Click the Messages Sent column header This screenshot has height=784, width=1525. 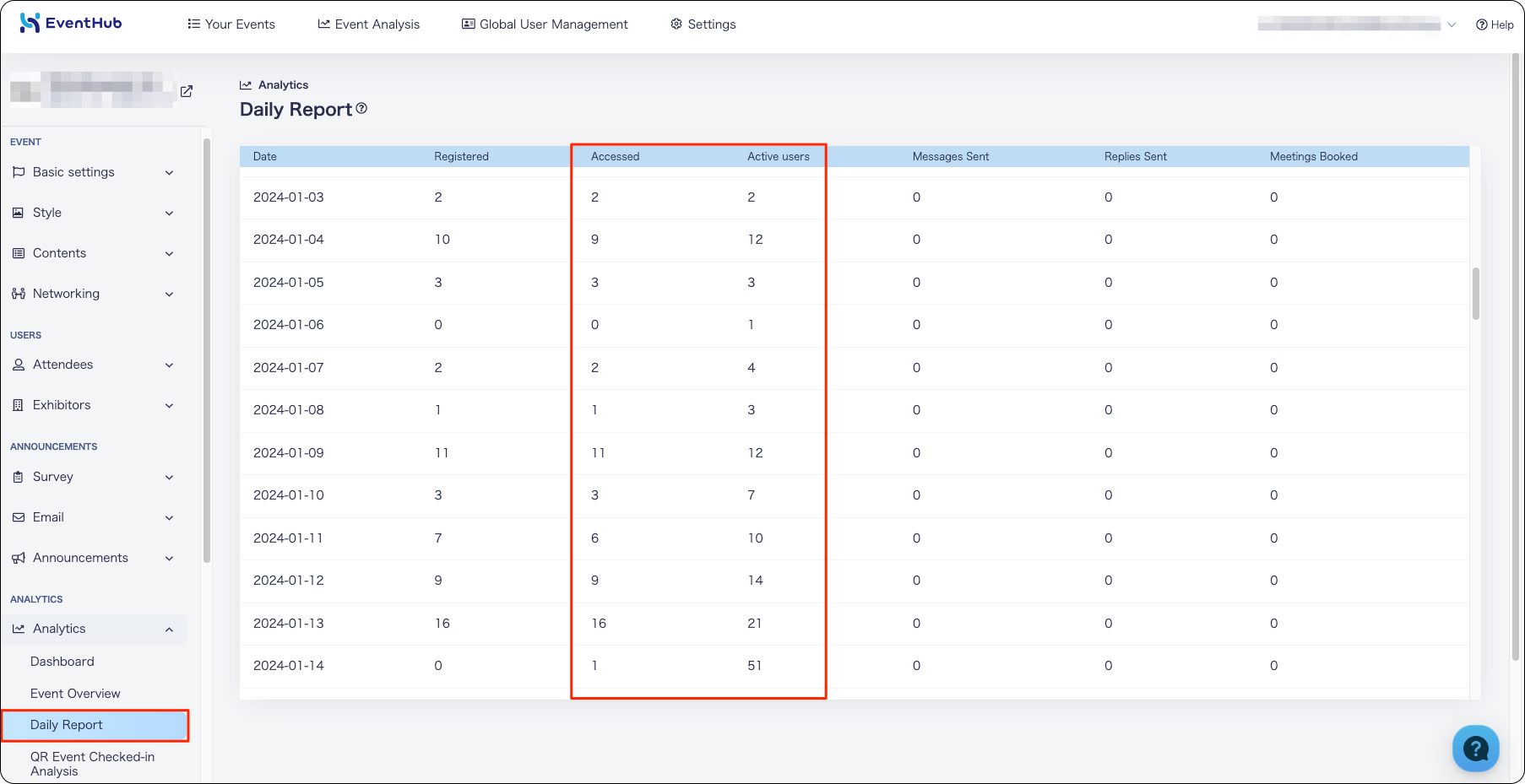coord(951,156)
